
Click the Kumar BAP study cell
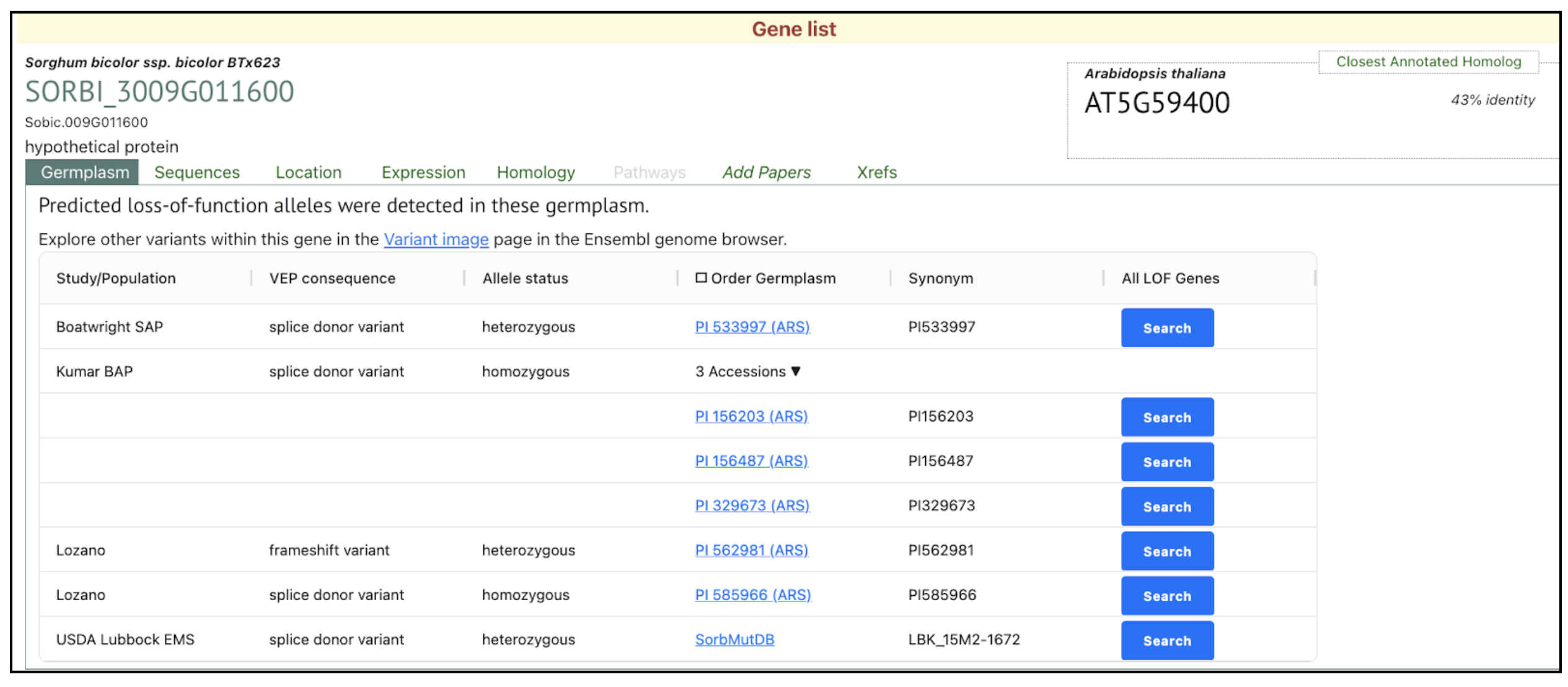(94, 371)
